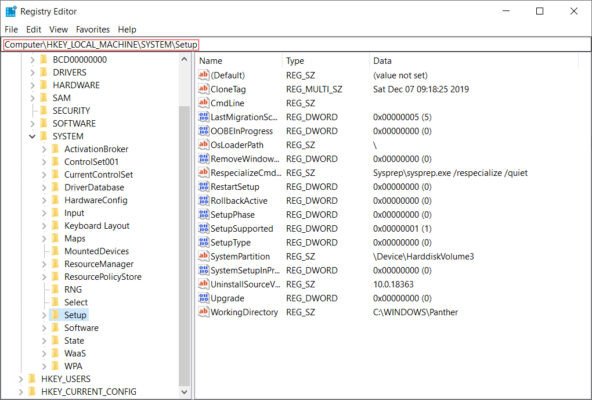Viewport: 592px width, 400px height.
Task: Click the SetupPhase DWORD icon
Action: (x=204, y=215)
